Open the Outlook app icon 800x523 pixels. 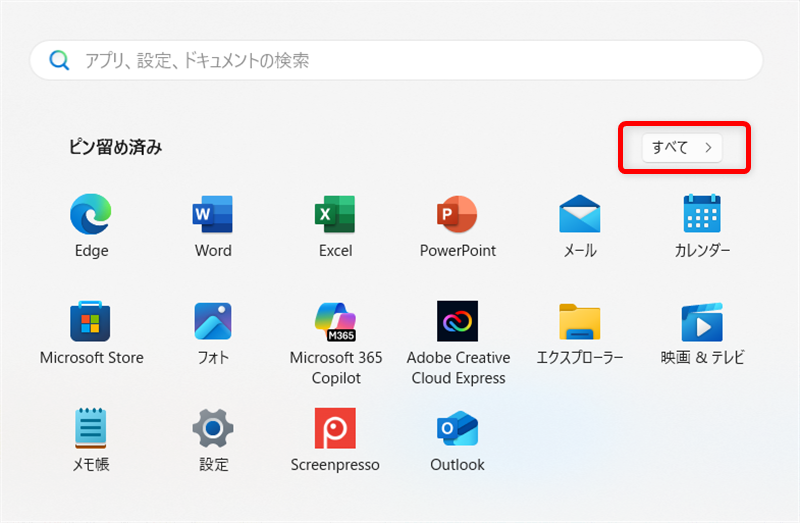pos(457,429)
